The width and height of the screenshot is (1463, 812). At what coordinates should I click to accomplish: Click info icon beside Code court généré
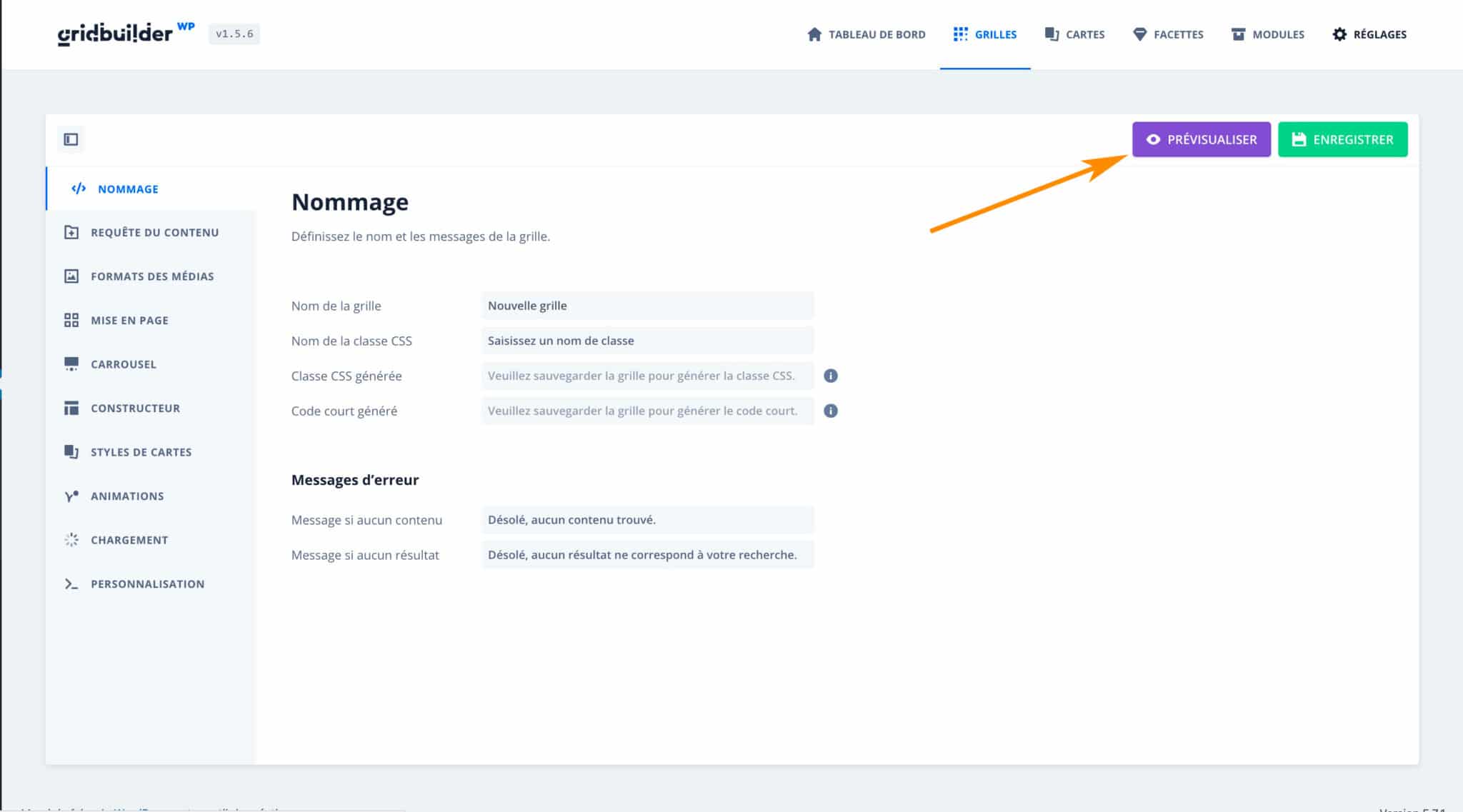(x=830, y=411)
